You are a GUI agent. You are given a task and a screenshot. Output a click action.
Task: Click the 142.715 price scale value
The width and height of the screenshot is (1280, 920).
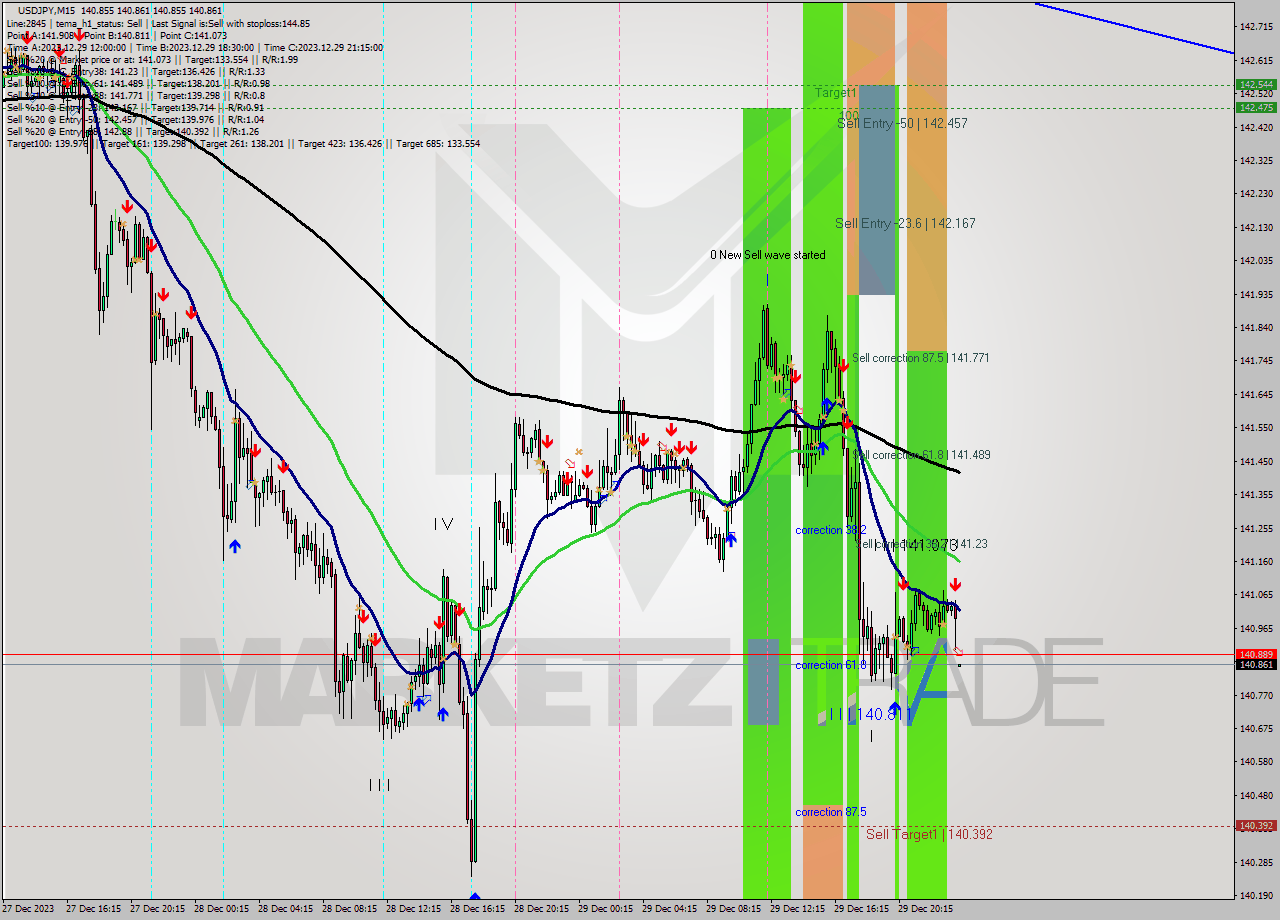[x=1256, y=27]
